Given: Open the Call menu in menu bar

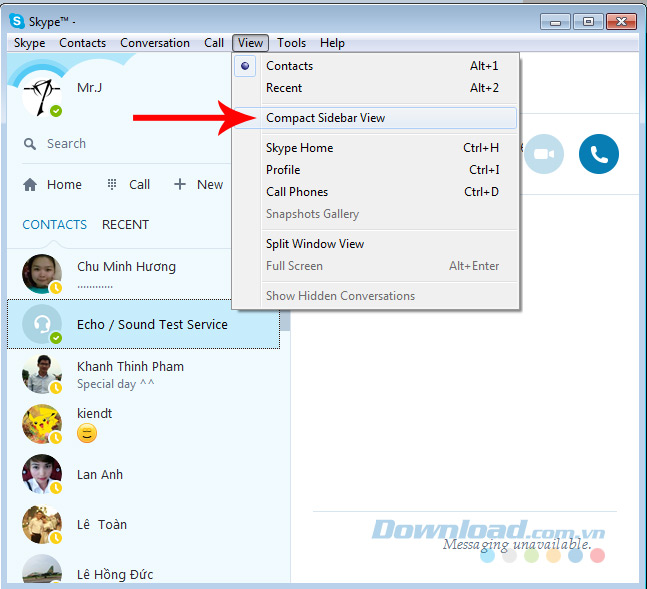Looking at the screenshot, I should pyautogui.click(x=214, y=43).
